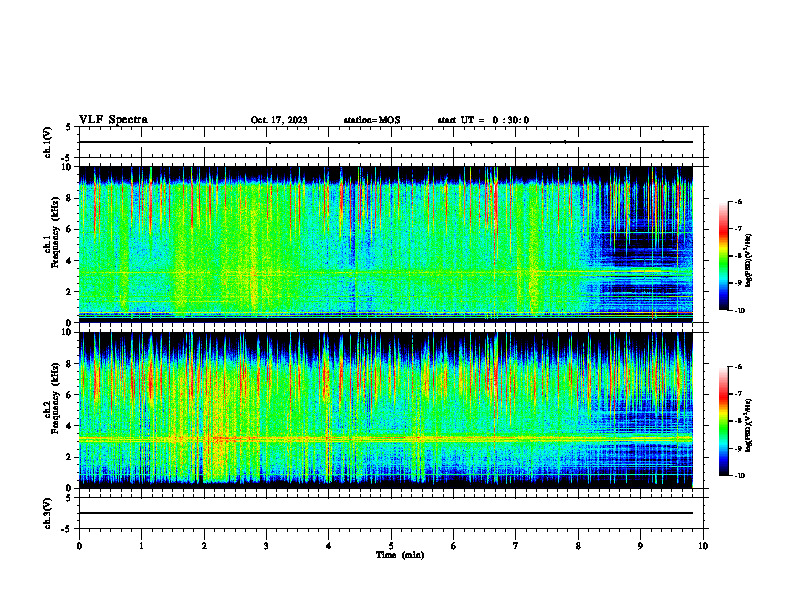Click the "start UT = 0 :30: 0" text

483,120
